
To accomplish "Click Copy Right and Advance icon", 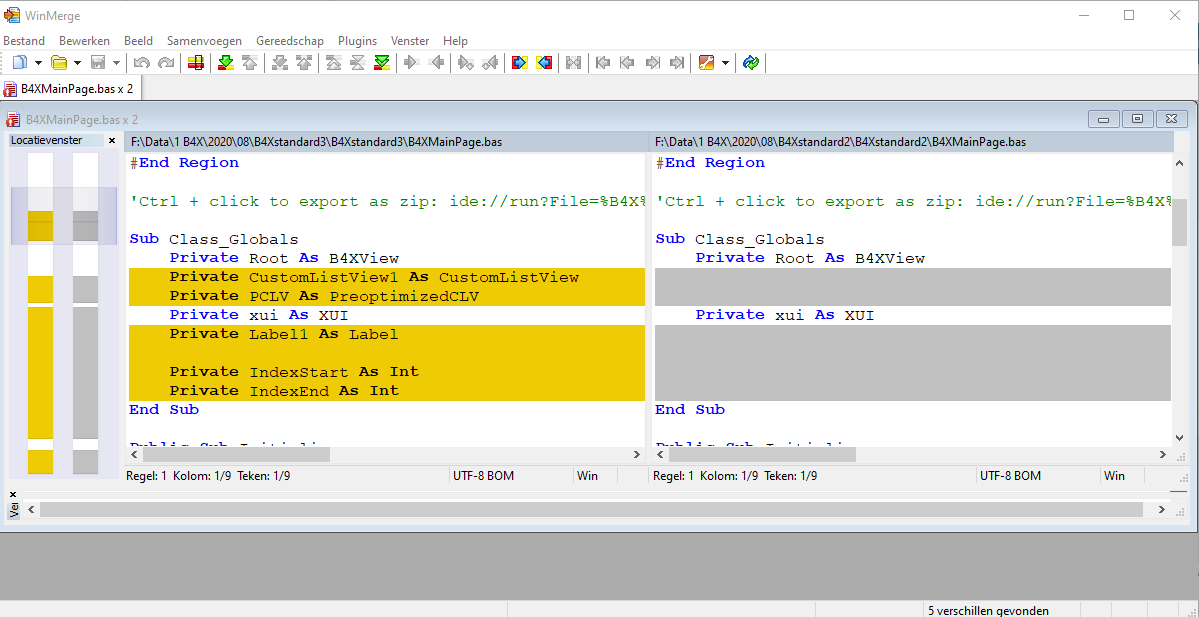I will click(466, 63).
